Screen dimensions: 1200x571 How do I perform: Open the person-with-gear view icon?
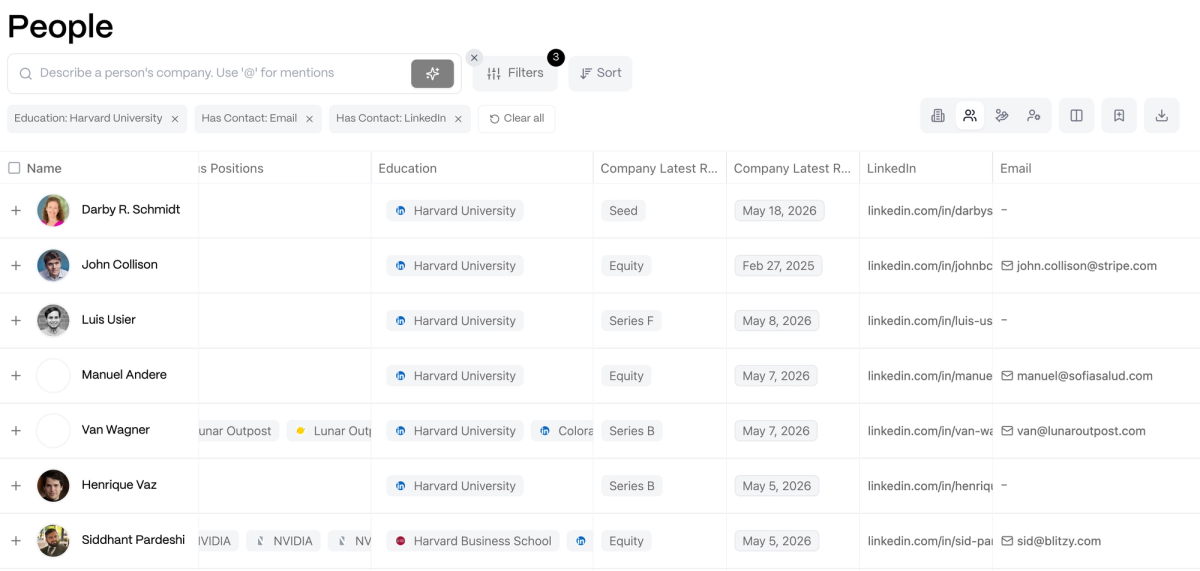1033,116
